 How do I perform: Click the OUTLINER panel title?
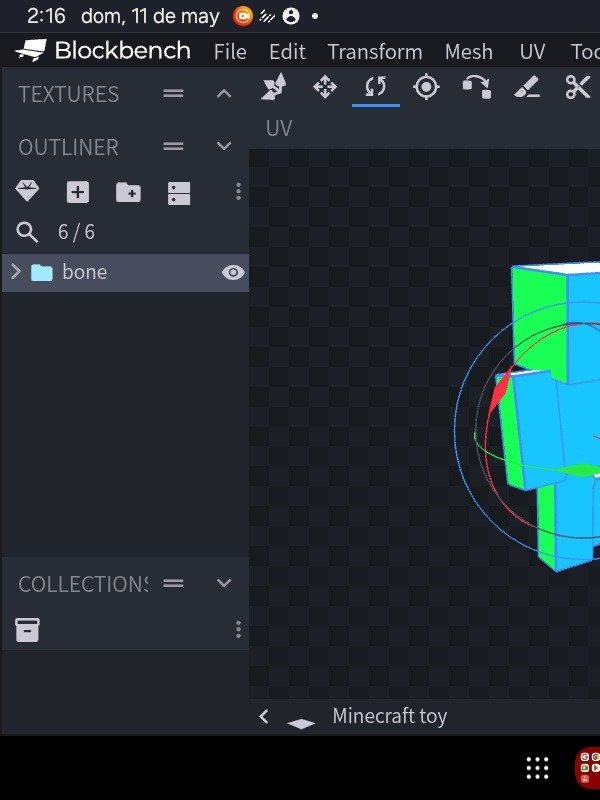point(68,147)
